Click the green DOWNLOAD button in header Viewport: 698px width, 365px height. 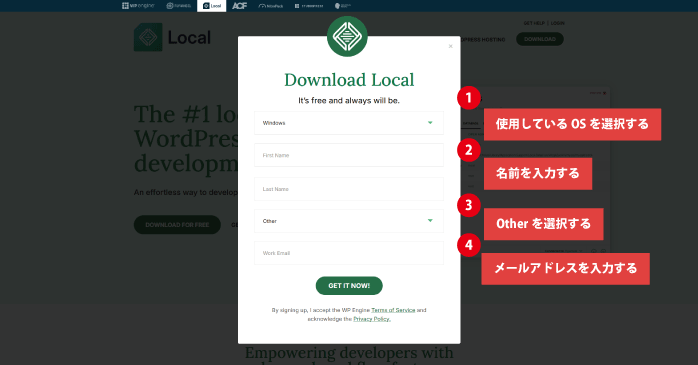[540, 39]
